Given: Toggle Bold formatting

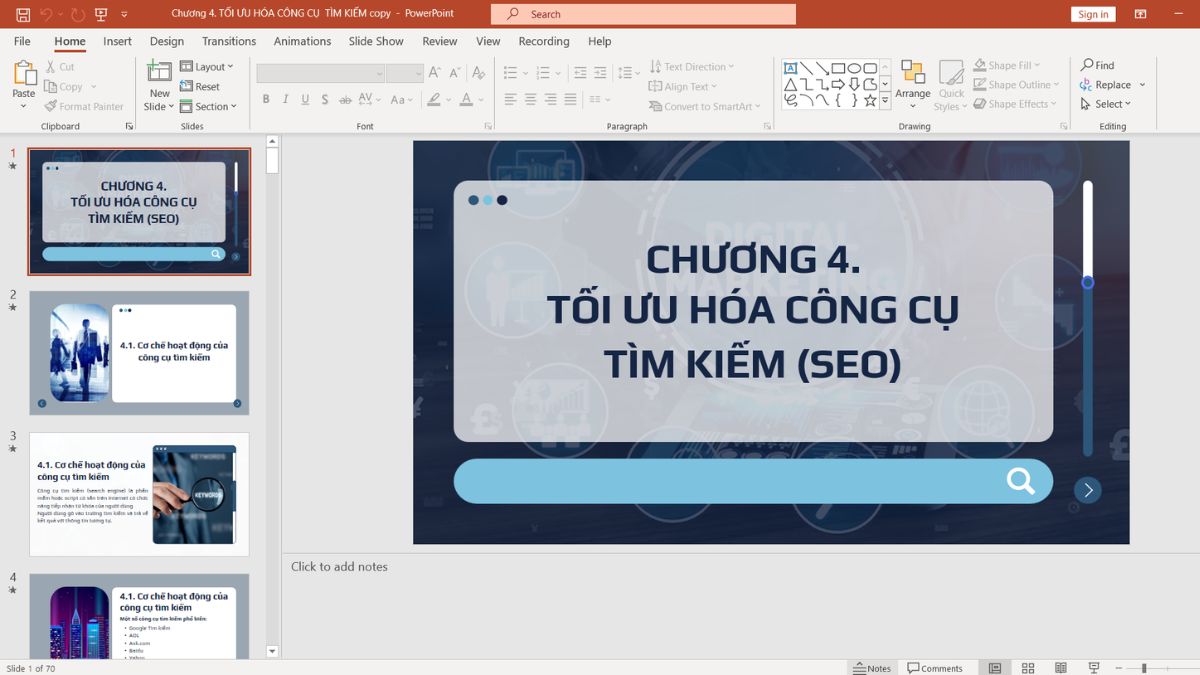Looking at the screenshot, I should coord(266,100).
